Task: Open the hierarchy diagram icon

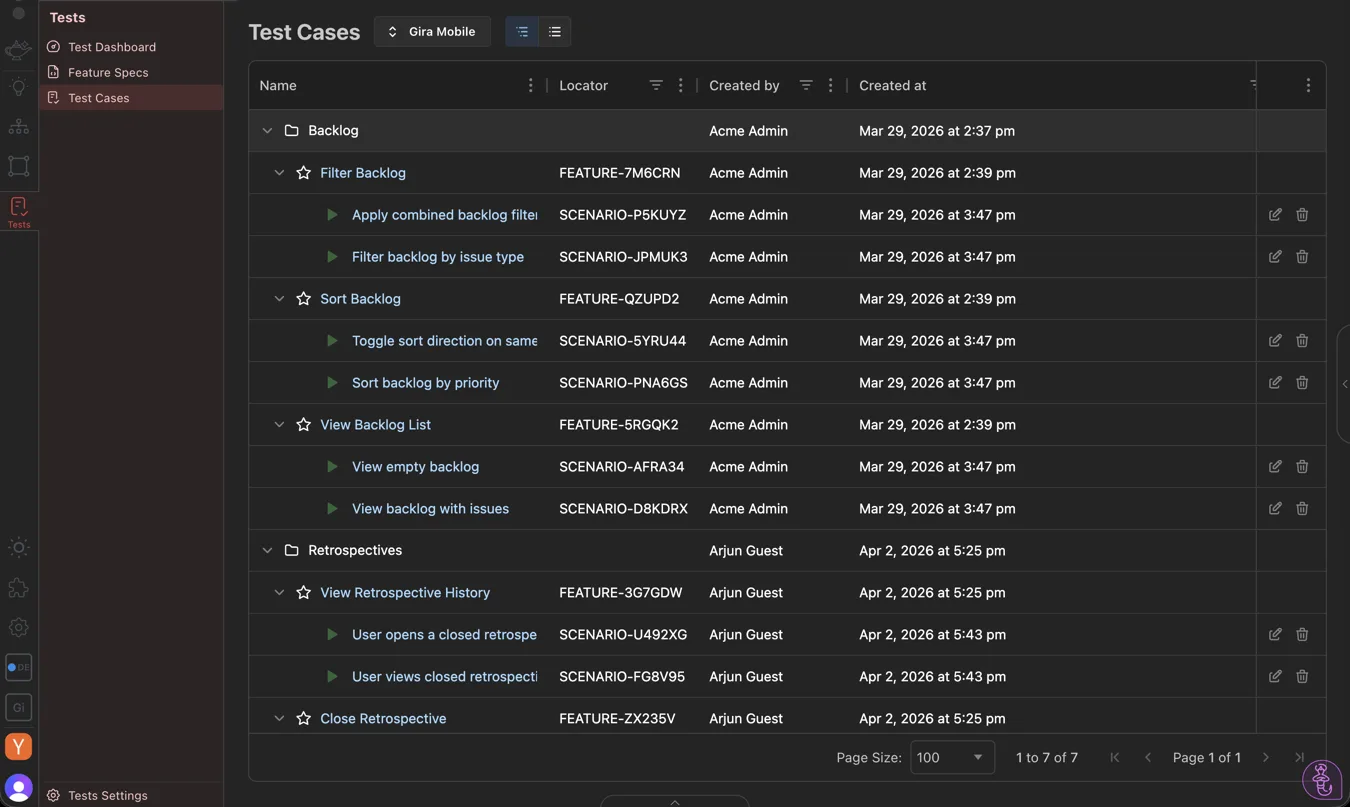Action: [18, 127]
